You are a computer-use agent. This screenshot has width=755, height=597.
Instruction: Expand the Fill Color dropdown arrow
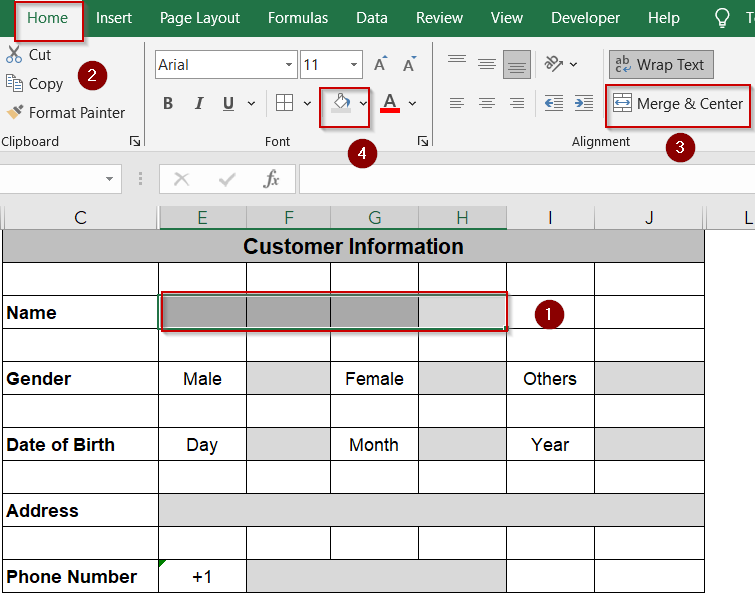(x=363, y=103)
